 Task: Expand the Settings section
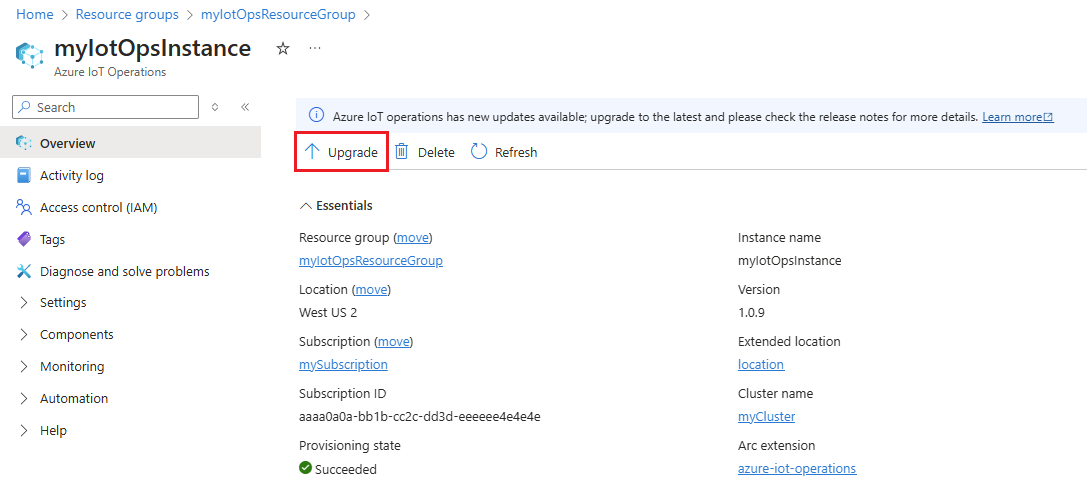24,303
